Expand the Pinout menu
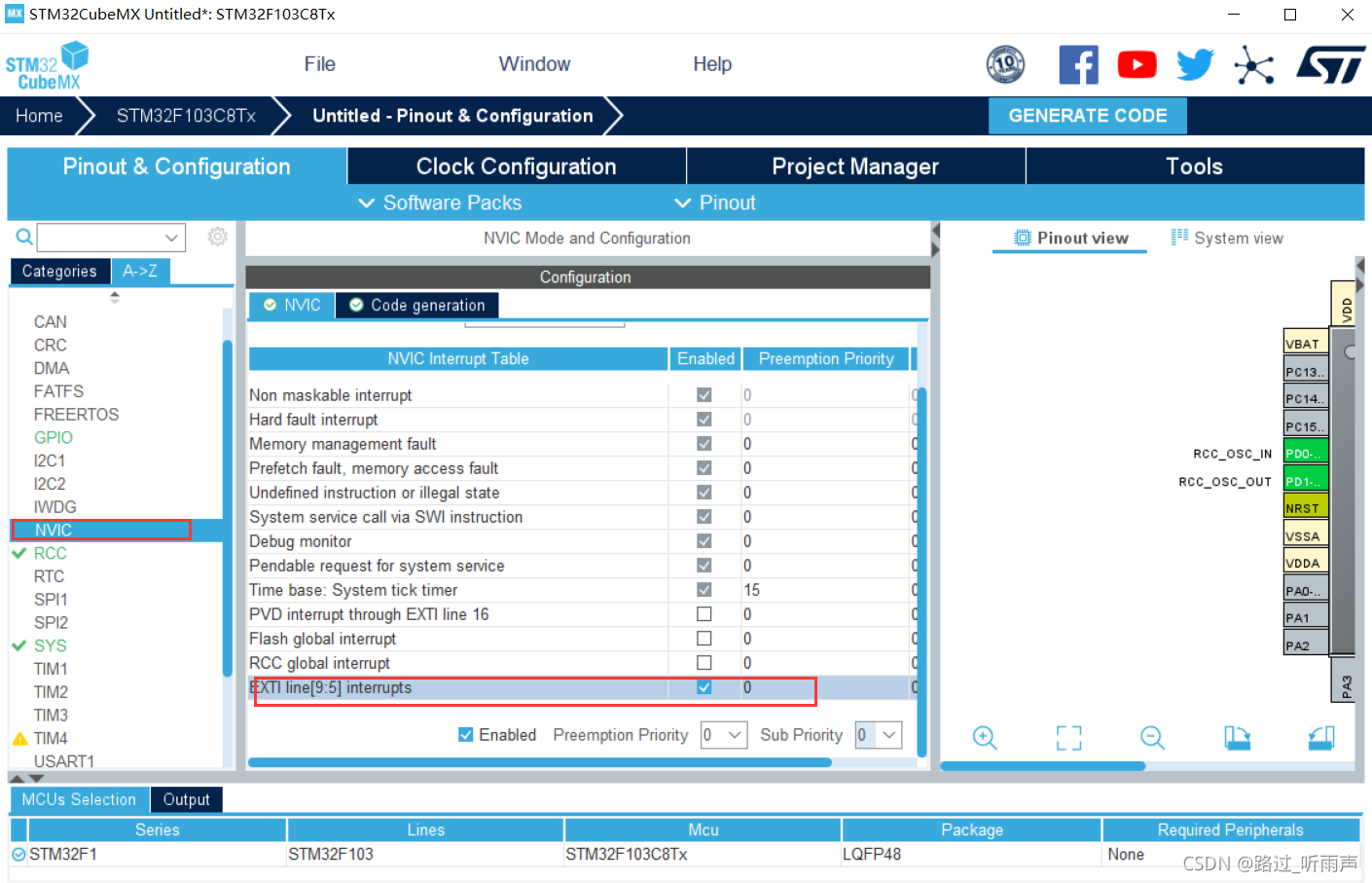 click(x=715, y=202)
